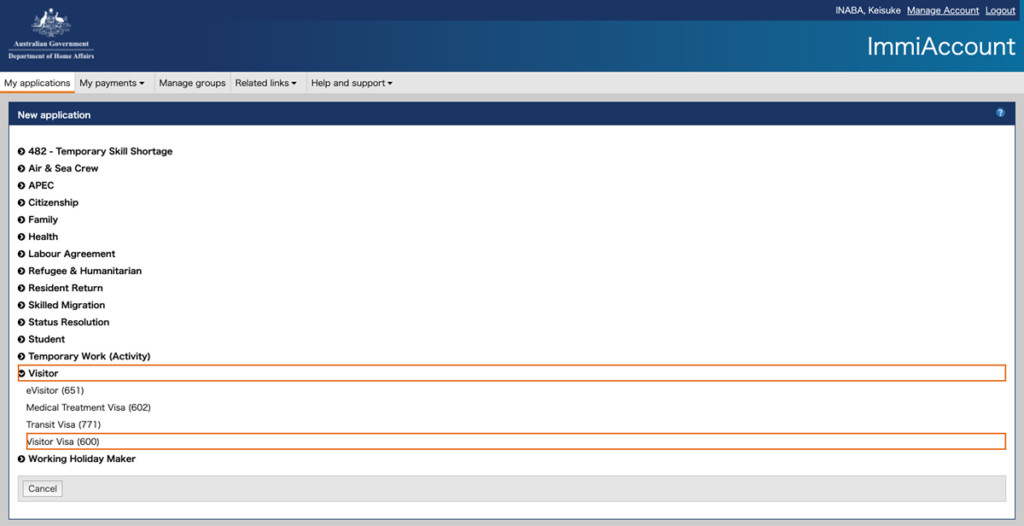This screenshot has height=526, width=1024.
Task: Click the Cancel button
Action: [42, 489]
